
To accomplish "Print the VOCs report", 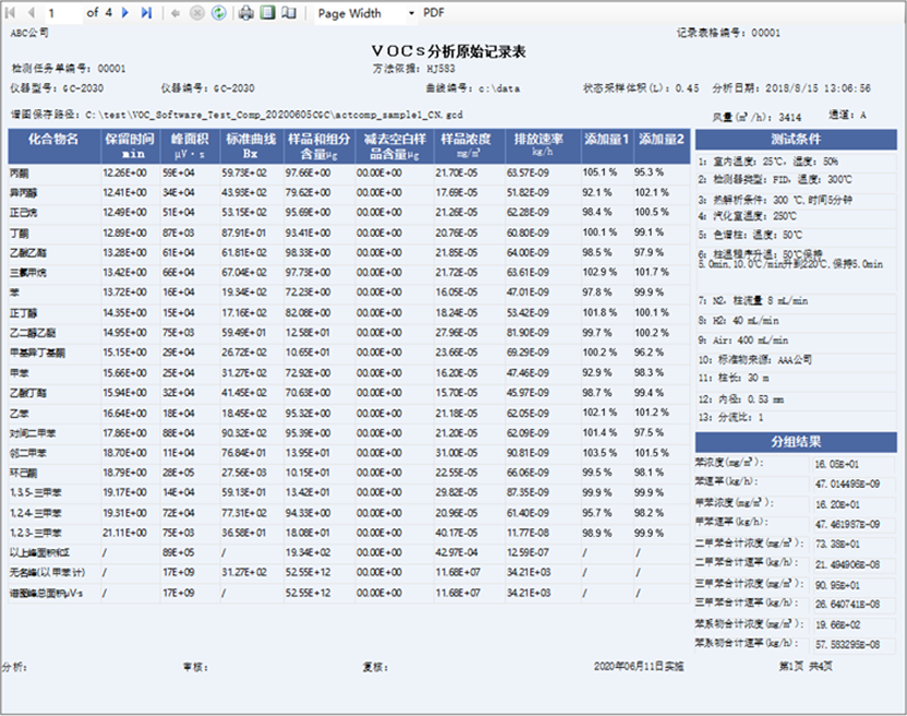I will [246, 13].
